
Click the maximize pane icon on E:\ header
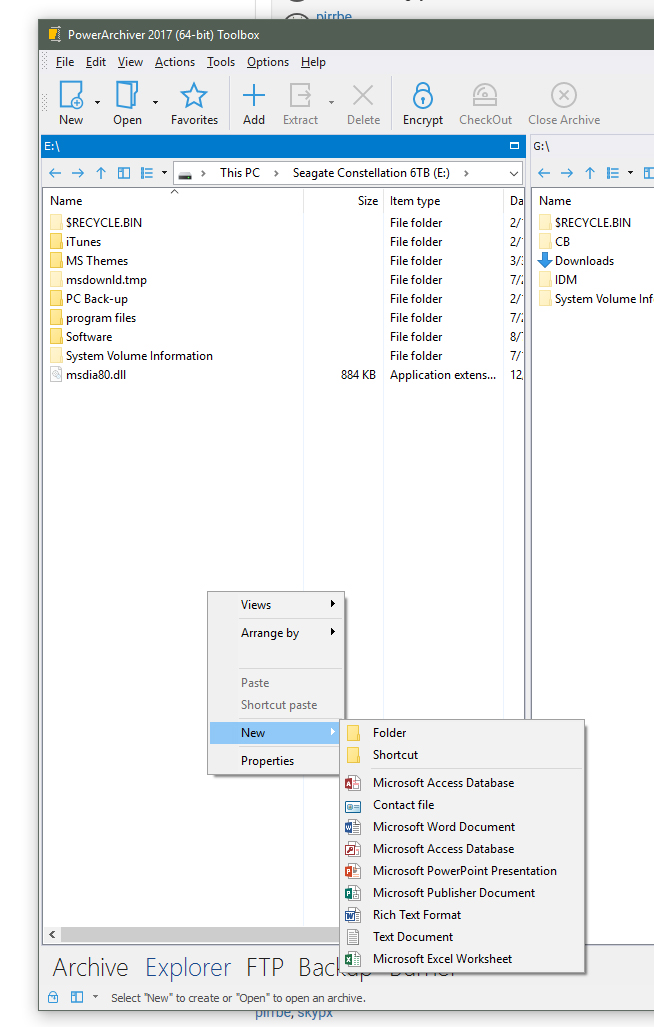click(x=515, y=145)
